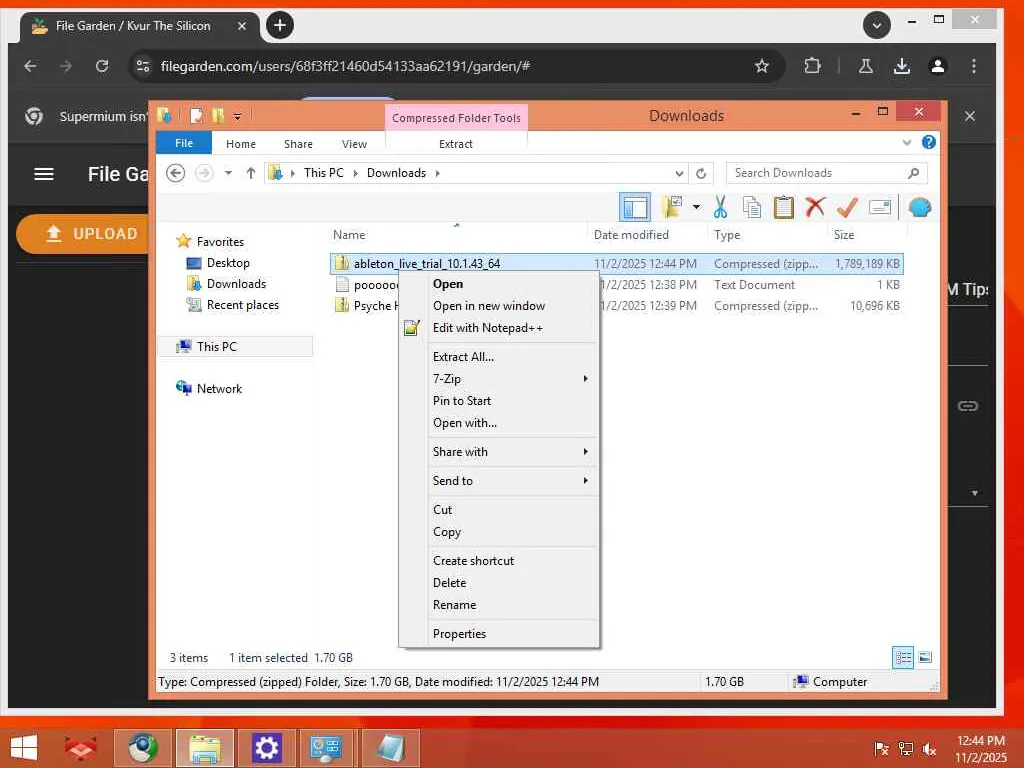Select Network in navigation pane
Screen dimensions: 1024x768
(219, 389)
